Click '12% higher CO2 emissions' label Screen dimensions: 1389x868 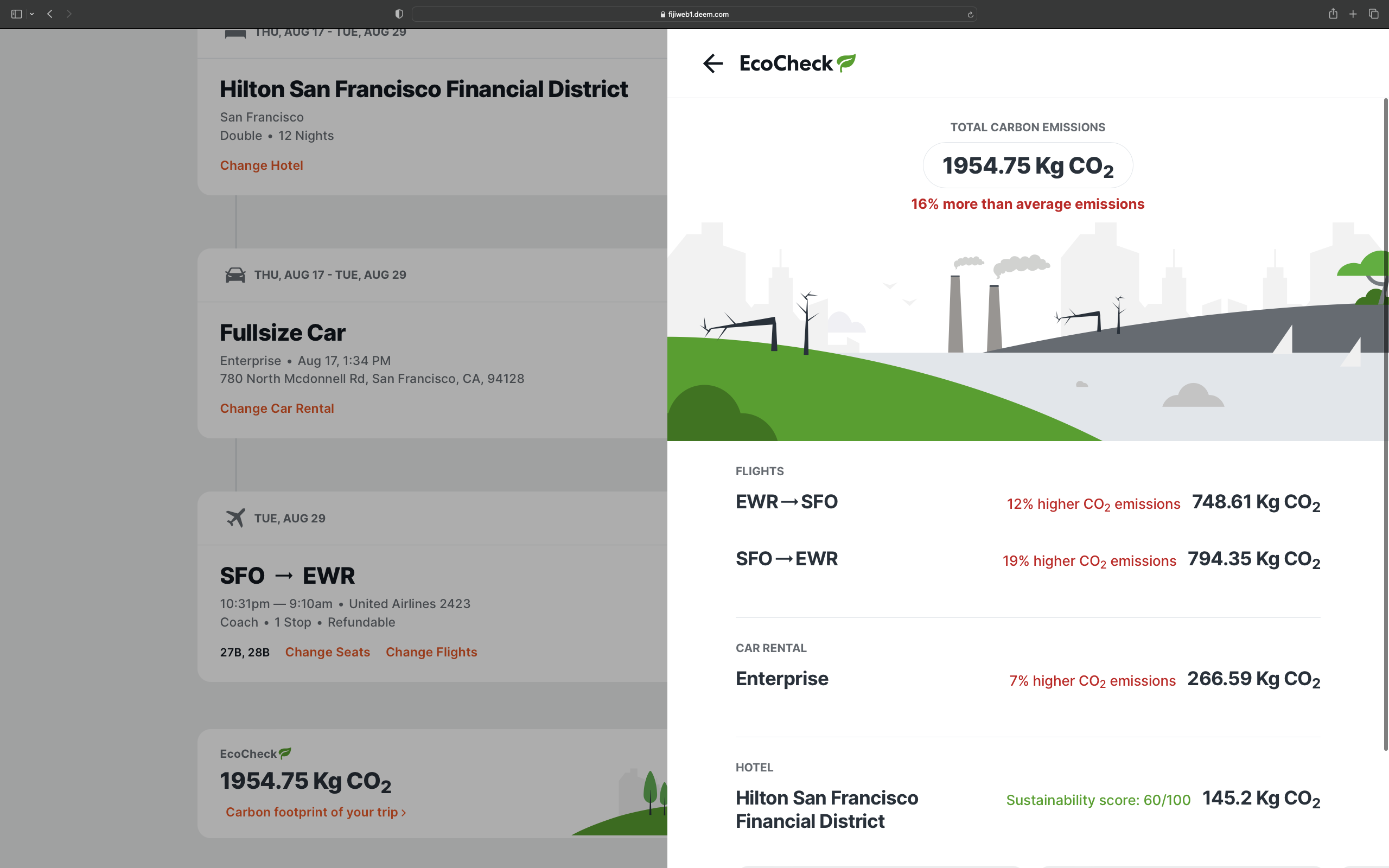point(1093,504)
